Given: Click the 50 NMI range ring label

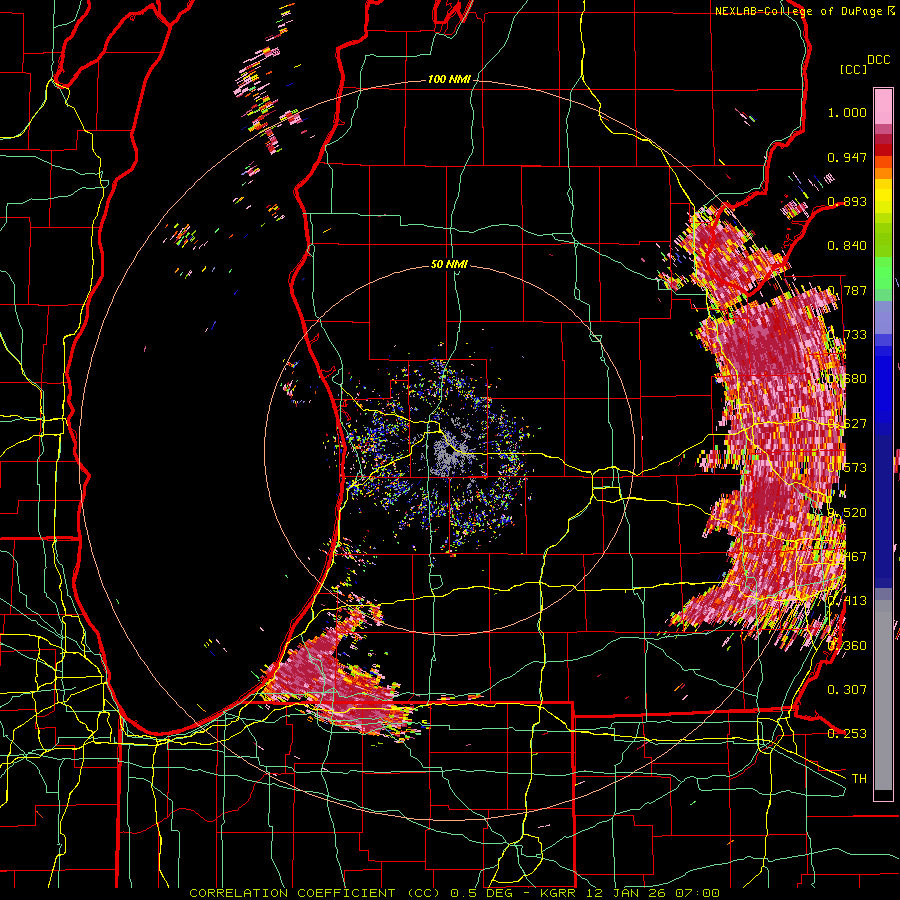Looking at the screenshot, I should click(449, 265).
